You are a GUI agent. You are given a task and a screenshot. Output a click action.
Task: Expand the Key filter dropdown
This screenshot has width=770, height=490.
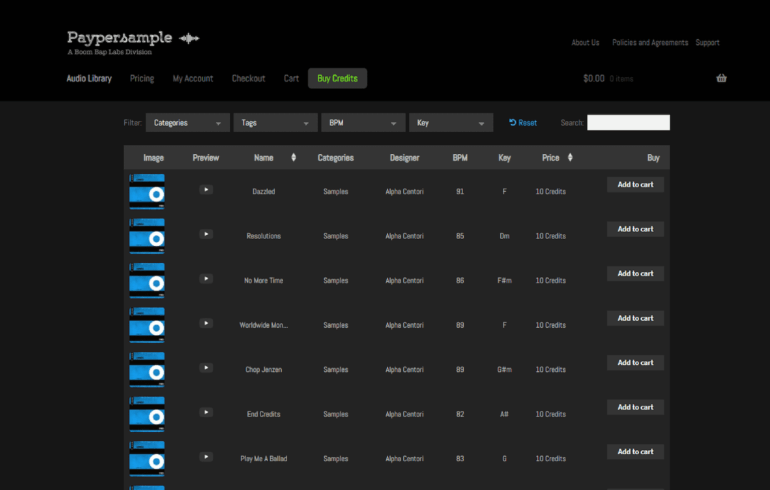pyautogui.click(x=450, y=123)
